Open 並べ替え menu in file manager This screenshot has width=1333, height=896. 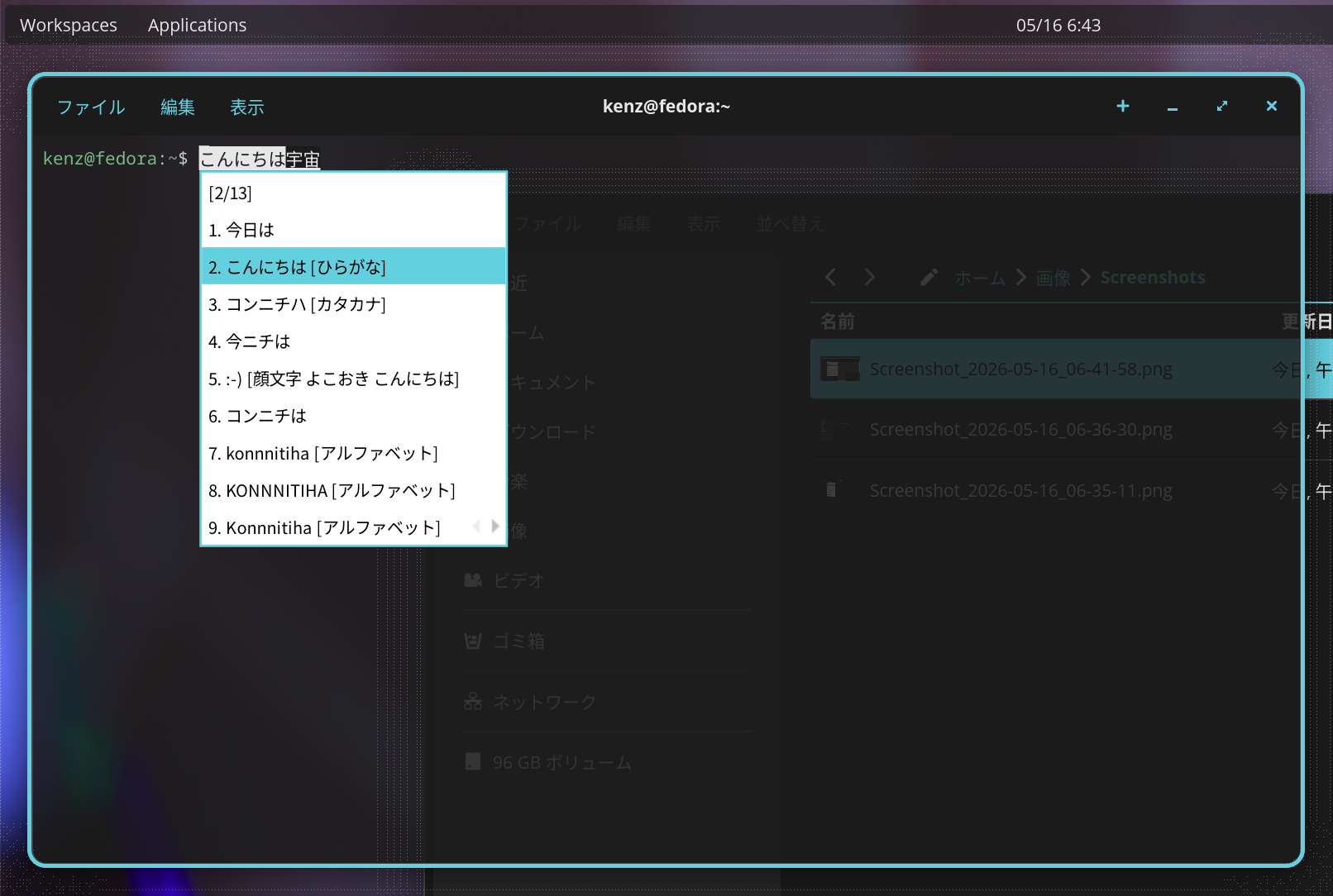coord(790,224)
